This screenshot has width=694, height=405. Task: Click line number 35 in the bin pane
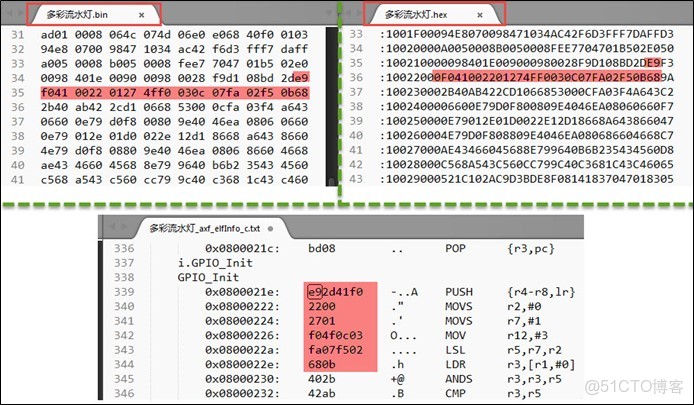[x=18, y=93]
